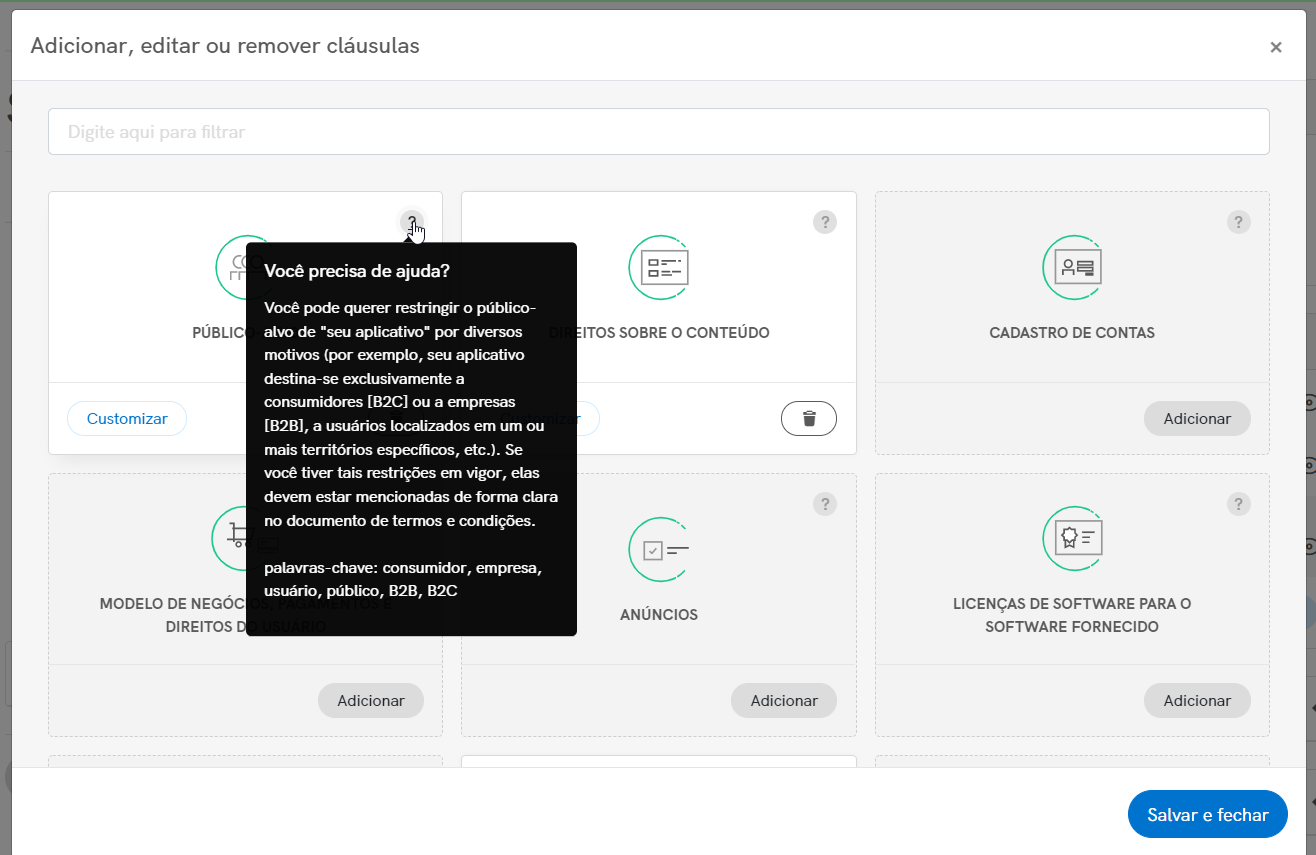The width and height of the screenshot is (1316, 855).
Task: Click Salvar e fechar
Action: (x=1207, y=814)
